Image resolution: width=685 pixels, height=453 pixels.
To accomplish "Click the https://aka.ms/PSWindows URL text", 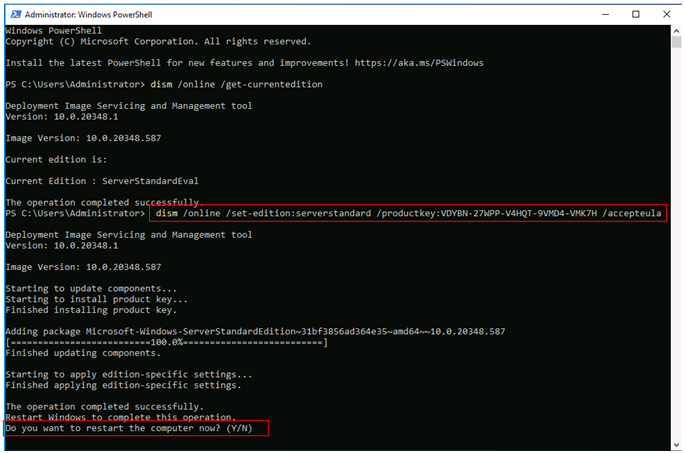I will click(419, 63).
